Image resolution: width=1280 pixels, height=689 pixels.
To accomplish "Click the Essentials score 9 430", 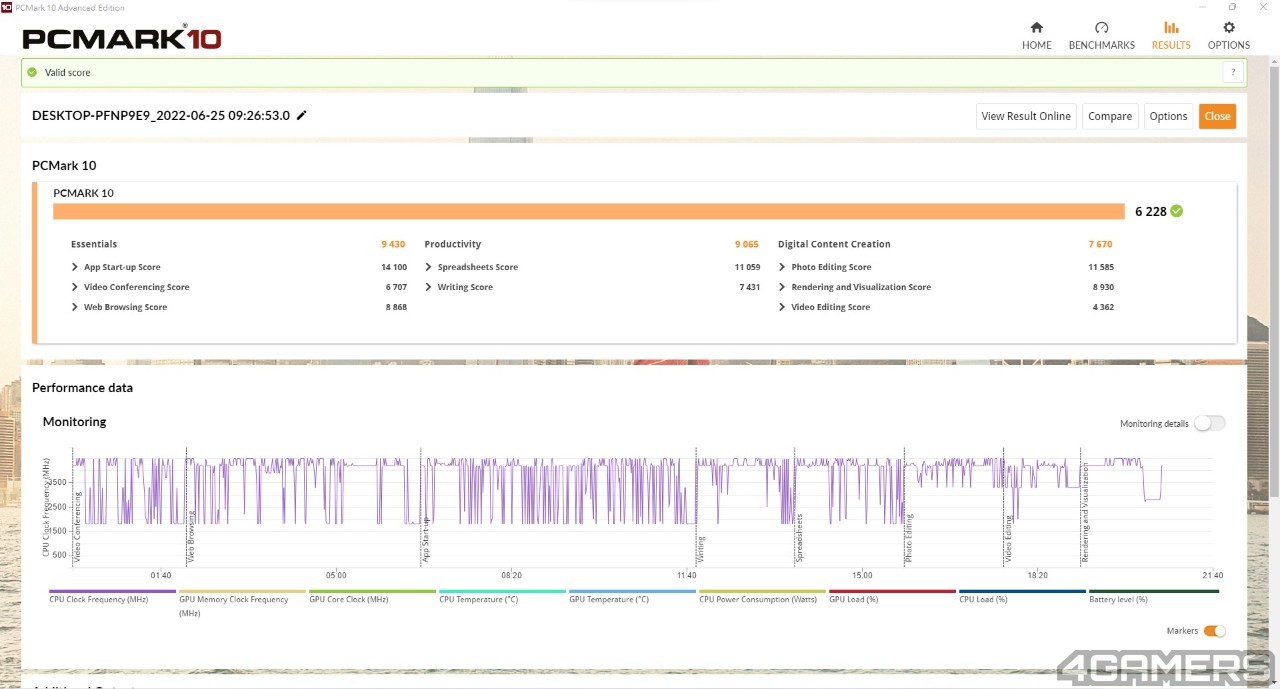I will (x=393, y=244).
